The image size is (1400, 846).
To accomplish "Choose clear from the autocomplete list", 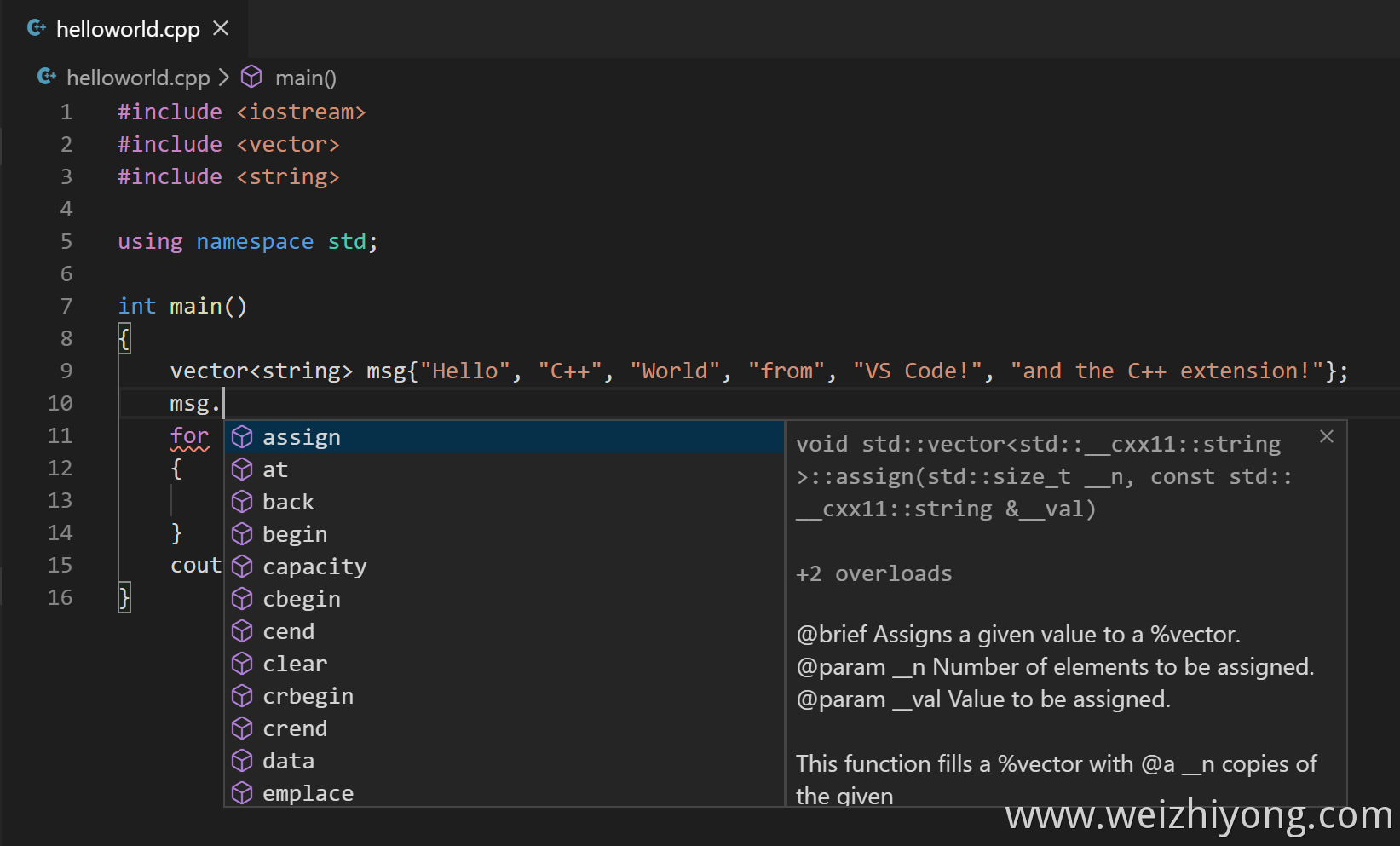I will 504,664.
